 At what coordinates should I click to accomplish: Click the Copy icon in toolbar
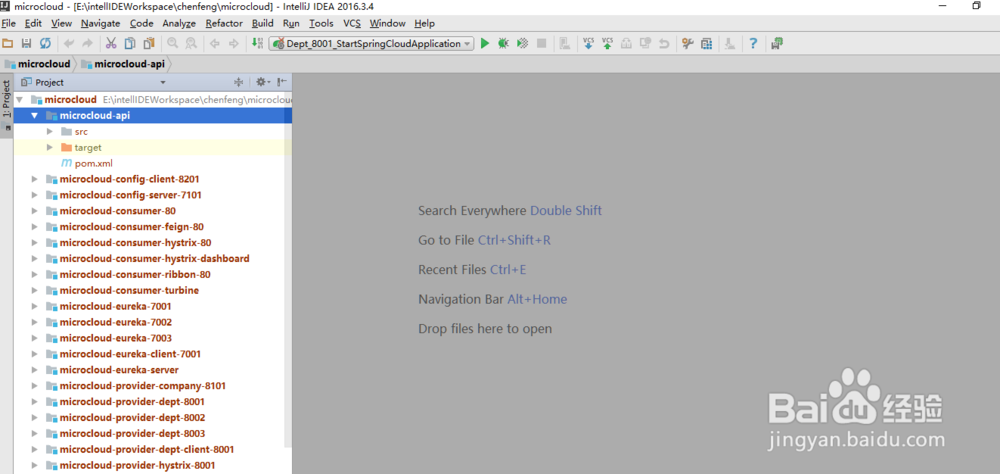[x=129, y=43]
